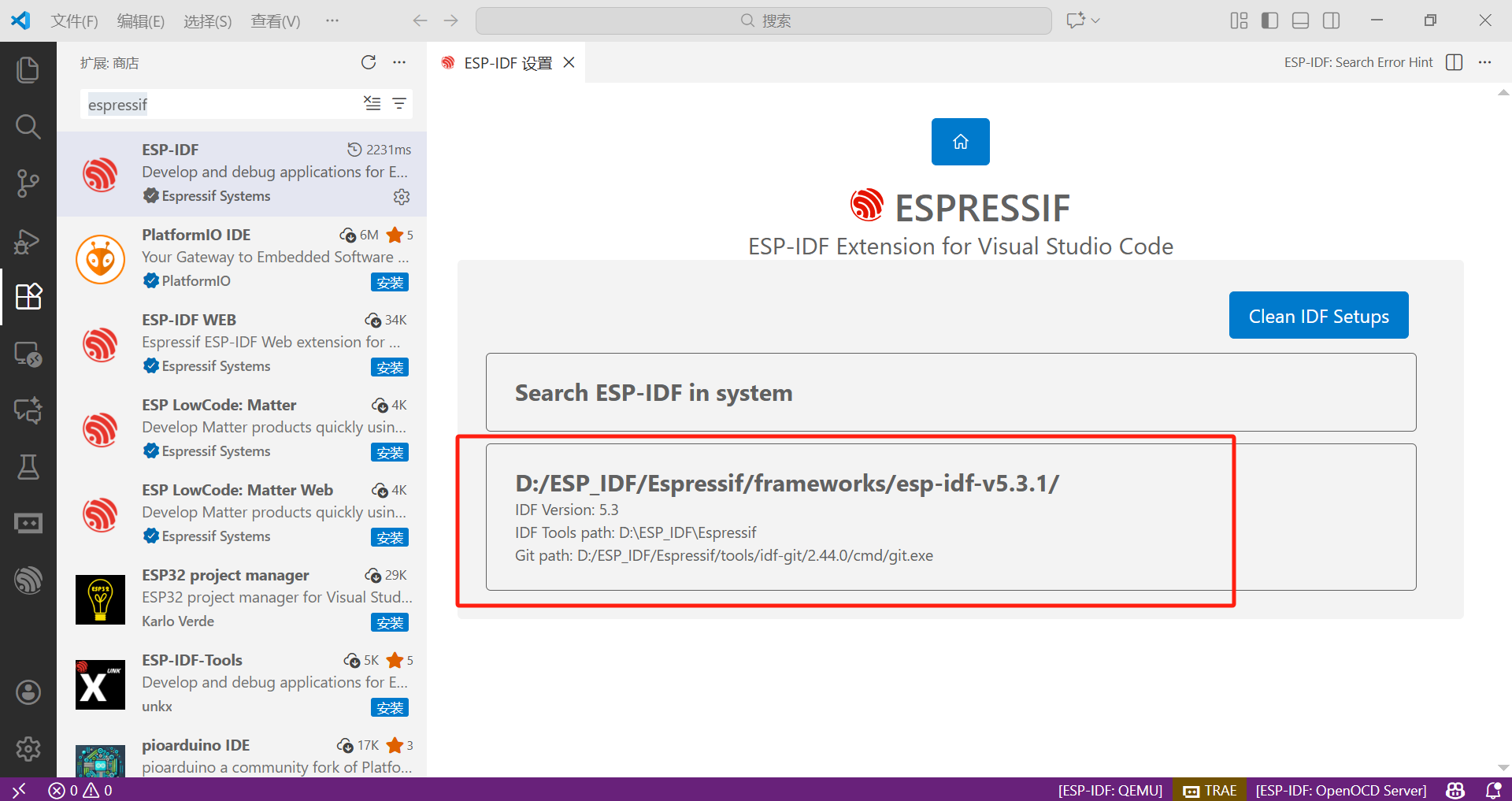Open the ESP-IDF extension entry in list

(x=242, y=174)
